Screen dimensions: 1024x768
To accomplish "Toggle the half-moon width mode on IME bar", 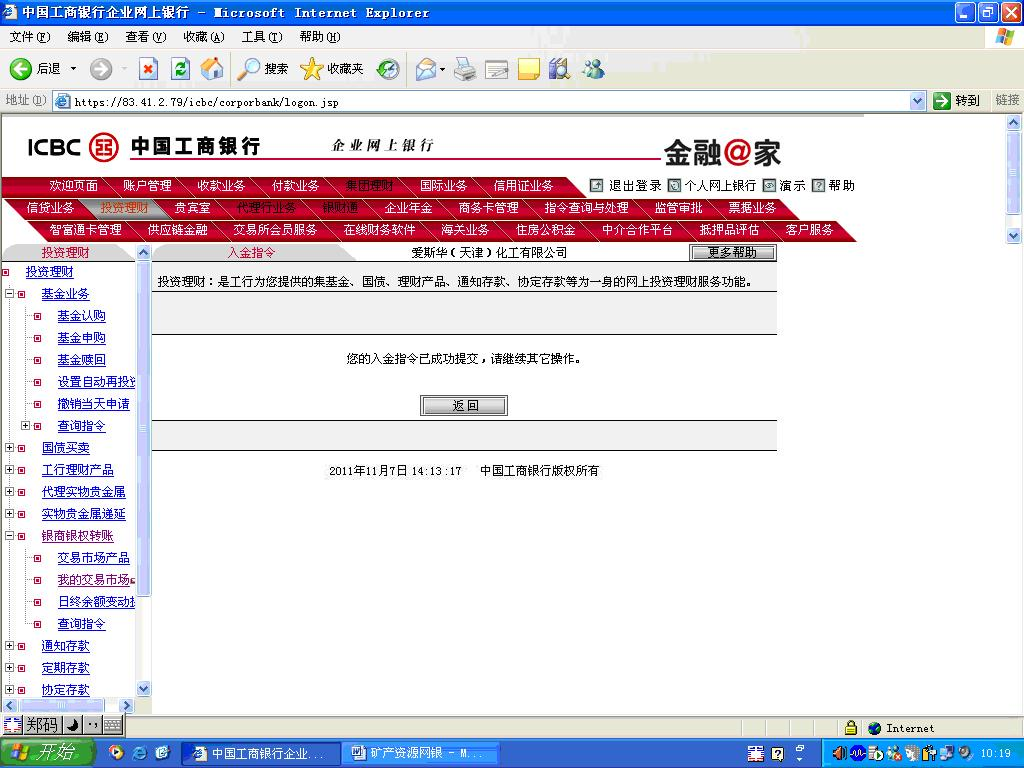I will [x=72, y=725].
